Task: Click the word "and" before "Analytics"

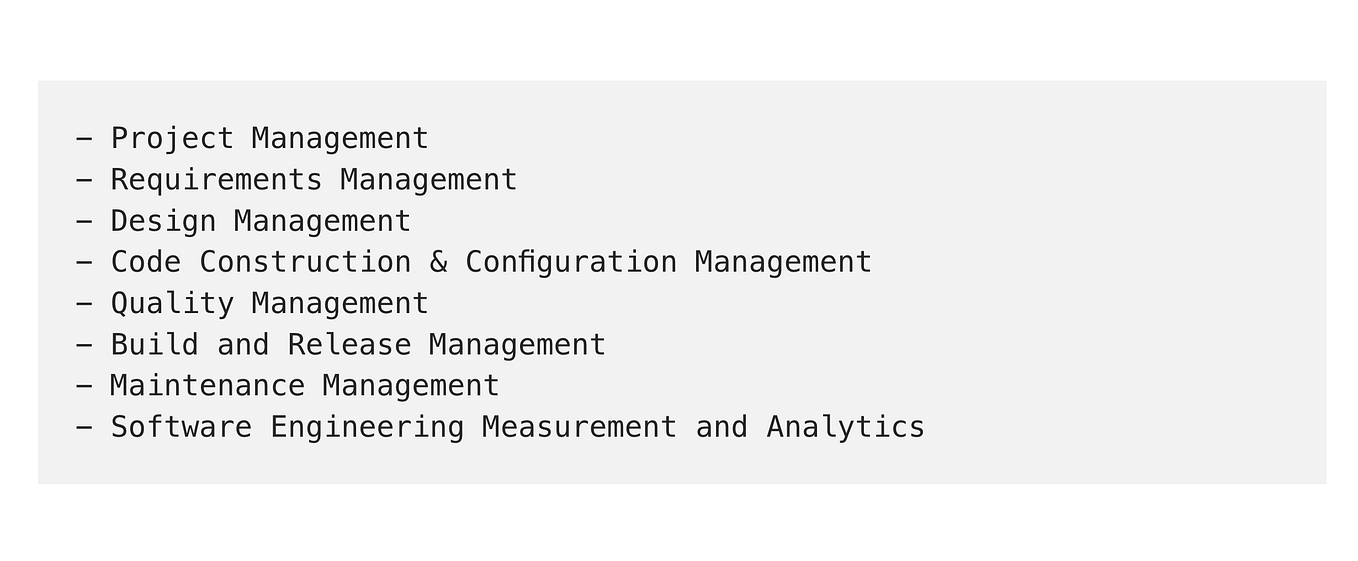Action: pyautogui.click(x=721, y=427)
